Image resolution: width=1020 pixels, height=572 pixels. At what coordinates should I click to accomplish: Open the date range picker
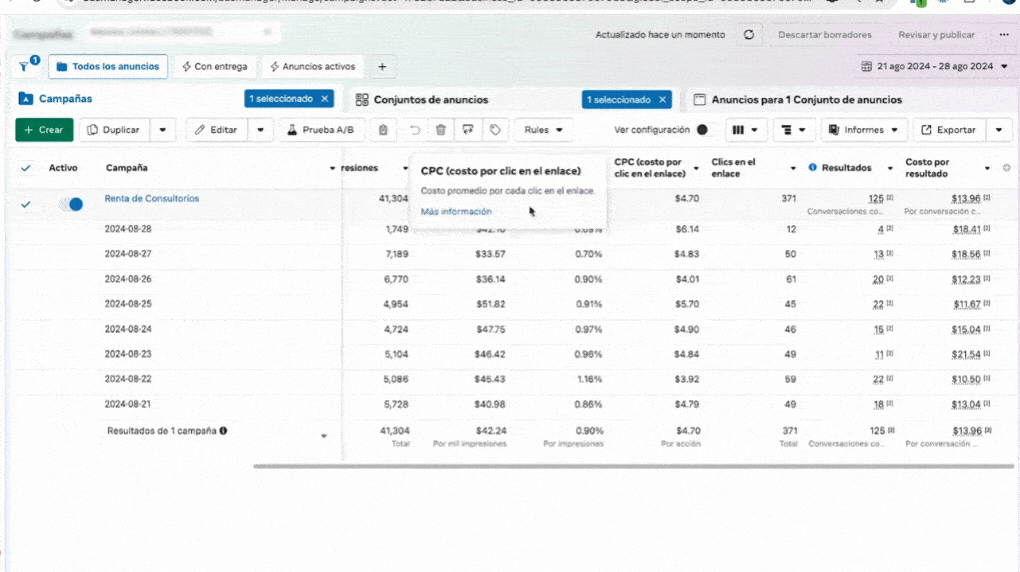click(934, 67)
